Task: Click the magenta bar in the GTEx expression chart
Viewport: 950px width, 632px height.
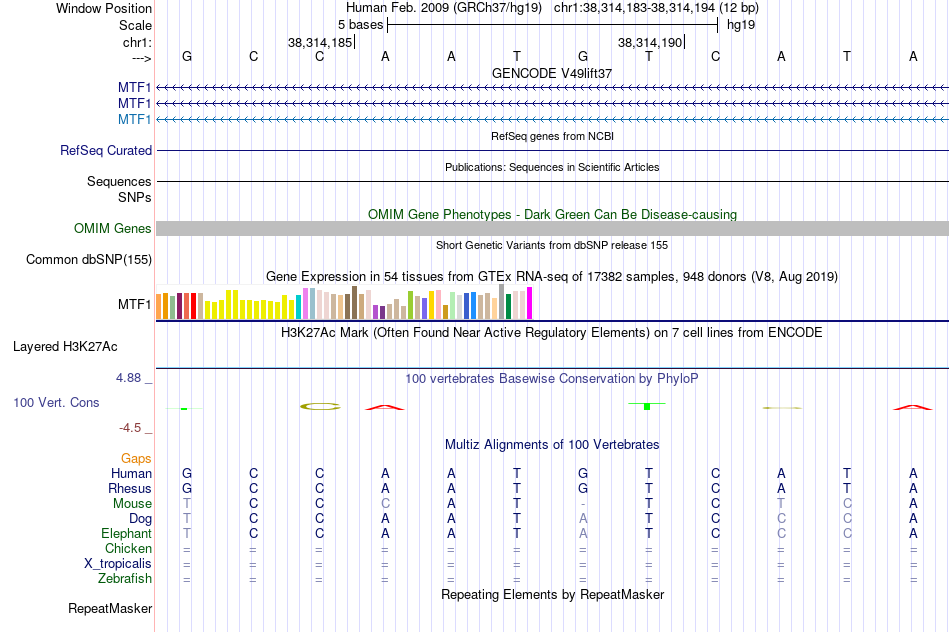Action: pyautogui.click(x=530, y=303)
